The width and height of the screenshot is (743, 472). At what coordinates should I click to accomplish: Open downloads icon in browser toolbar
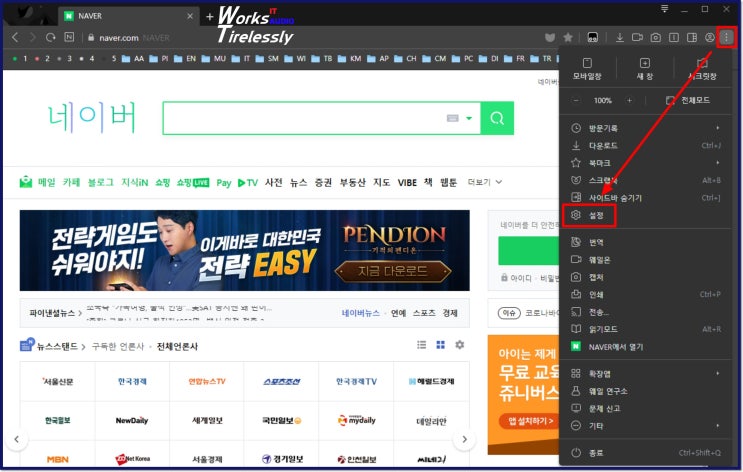click(x=619, y=37)
